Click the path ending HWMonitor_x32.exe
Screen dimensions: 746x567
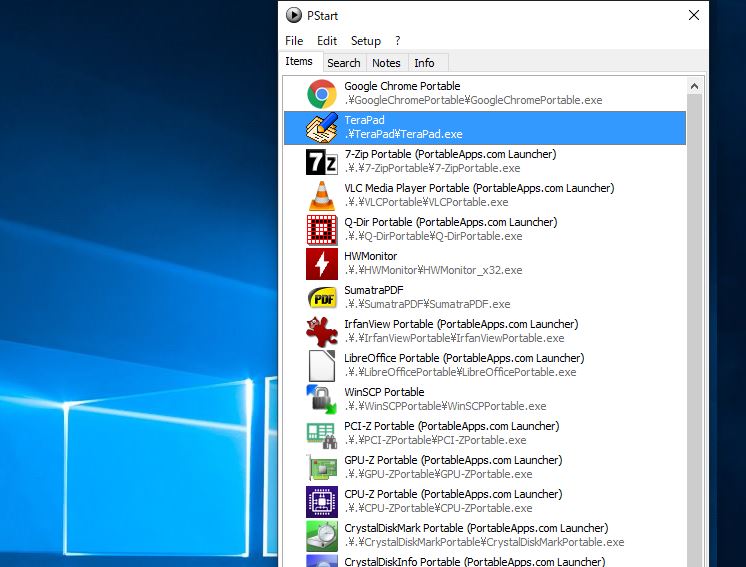tap(433, 270)
